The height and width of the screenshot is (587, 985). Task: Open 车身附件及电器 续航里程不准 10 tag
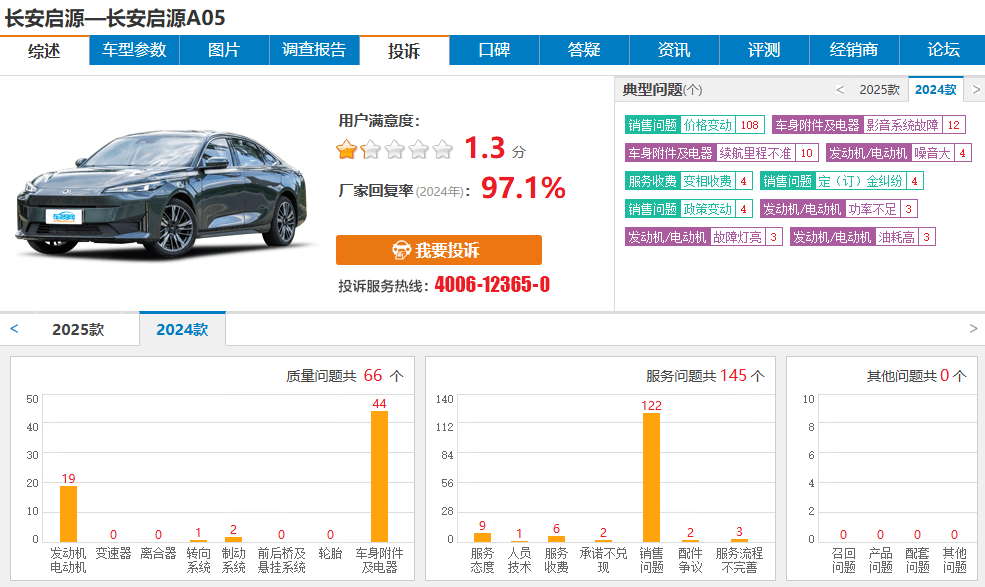coord(722,153)
